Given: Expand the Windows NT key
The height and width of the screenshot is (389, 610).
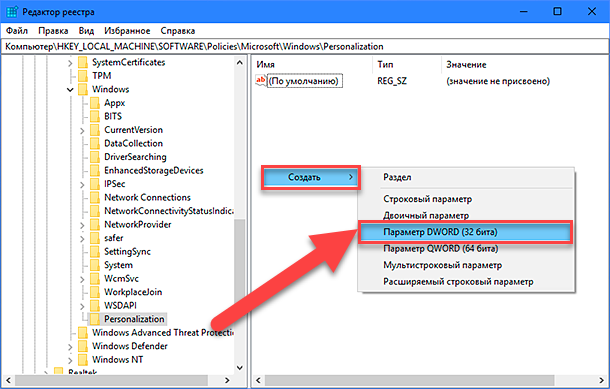Looking at the screenshot, I should tap(70, 360).
